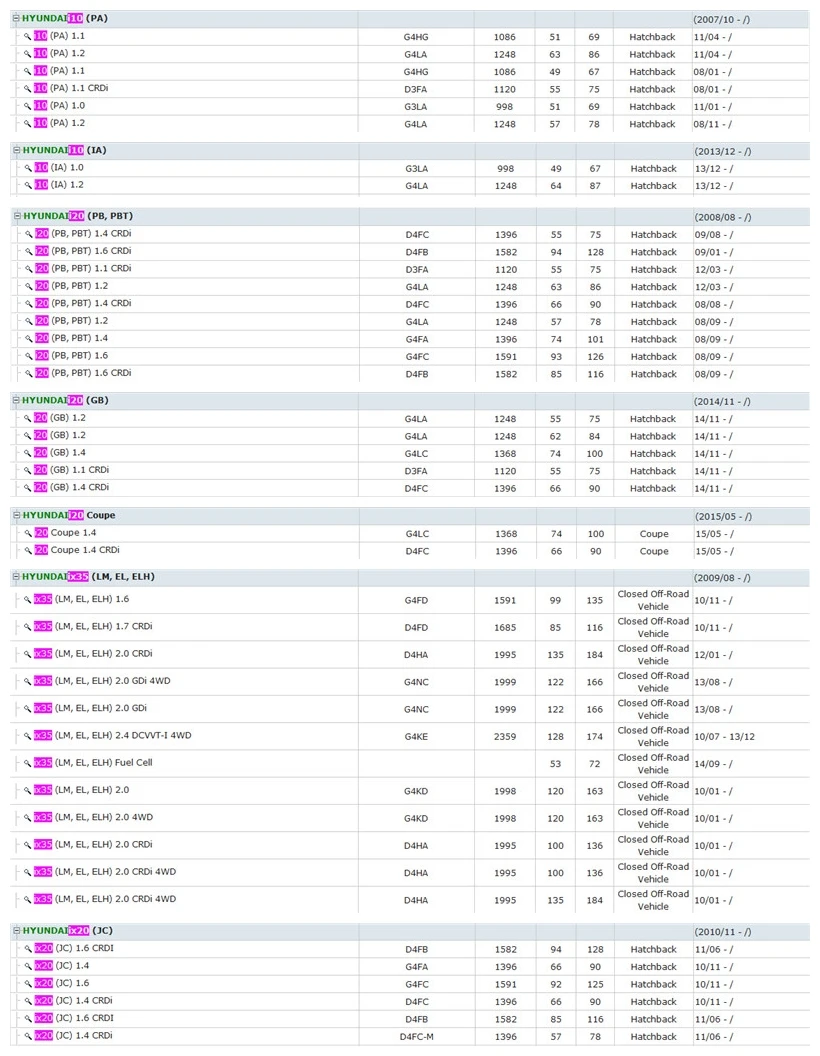Collapse the HYUNDAI ix35 (LM, EL, ELH) group

16,577
